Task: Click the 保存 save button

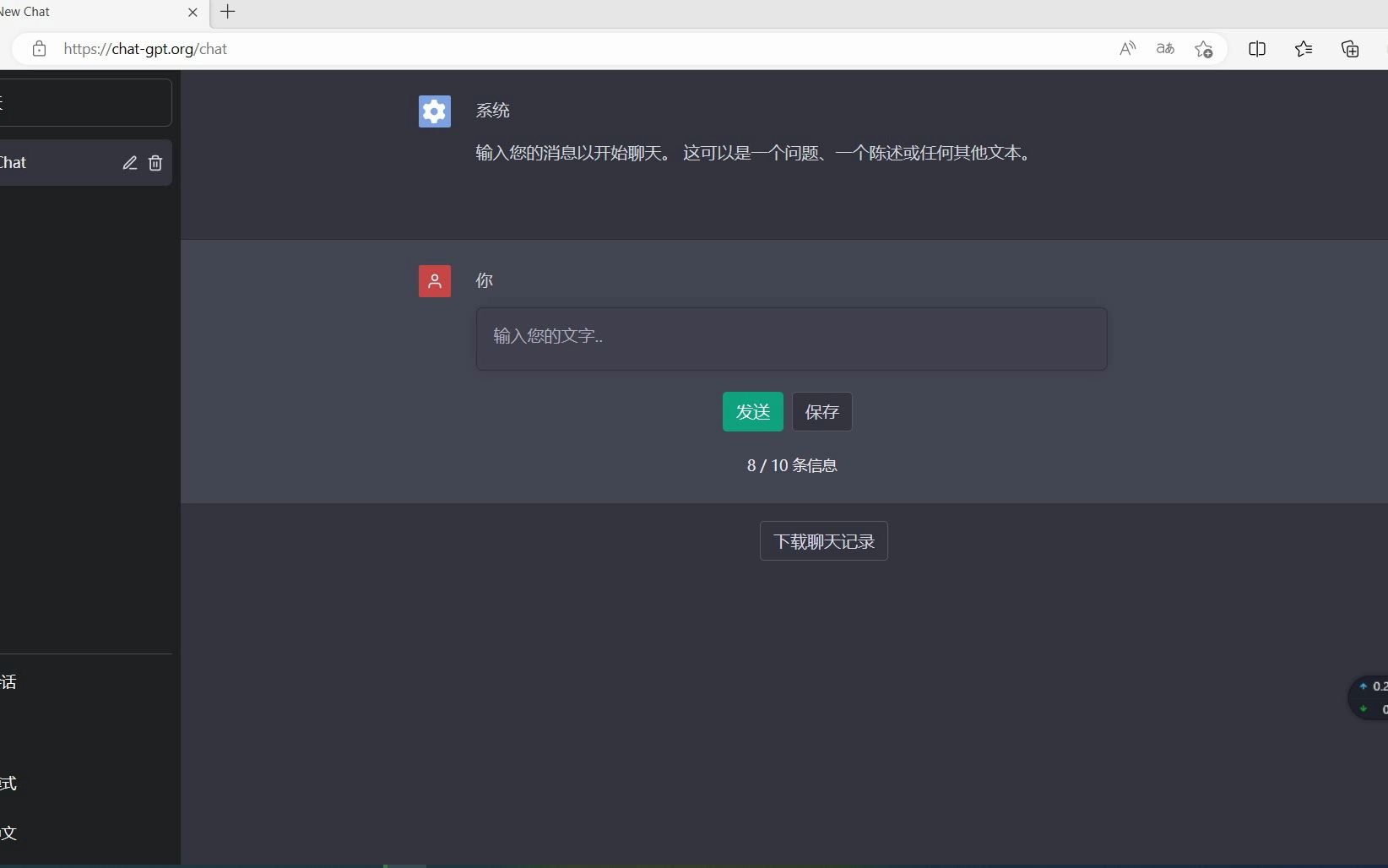Action: click(821, 411)
